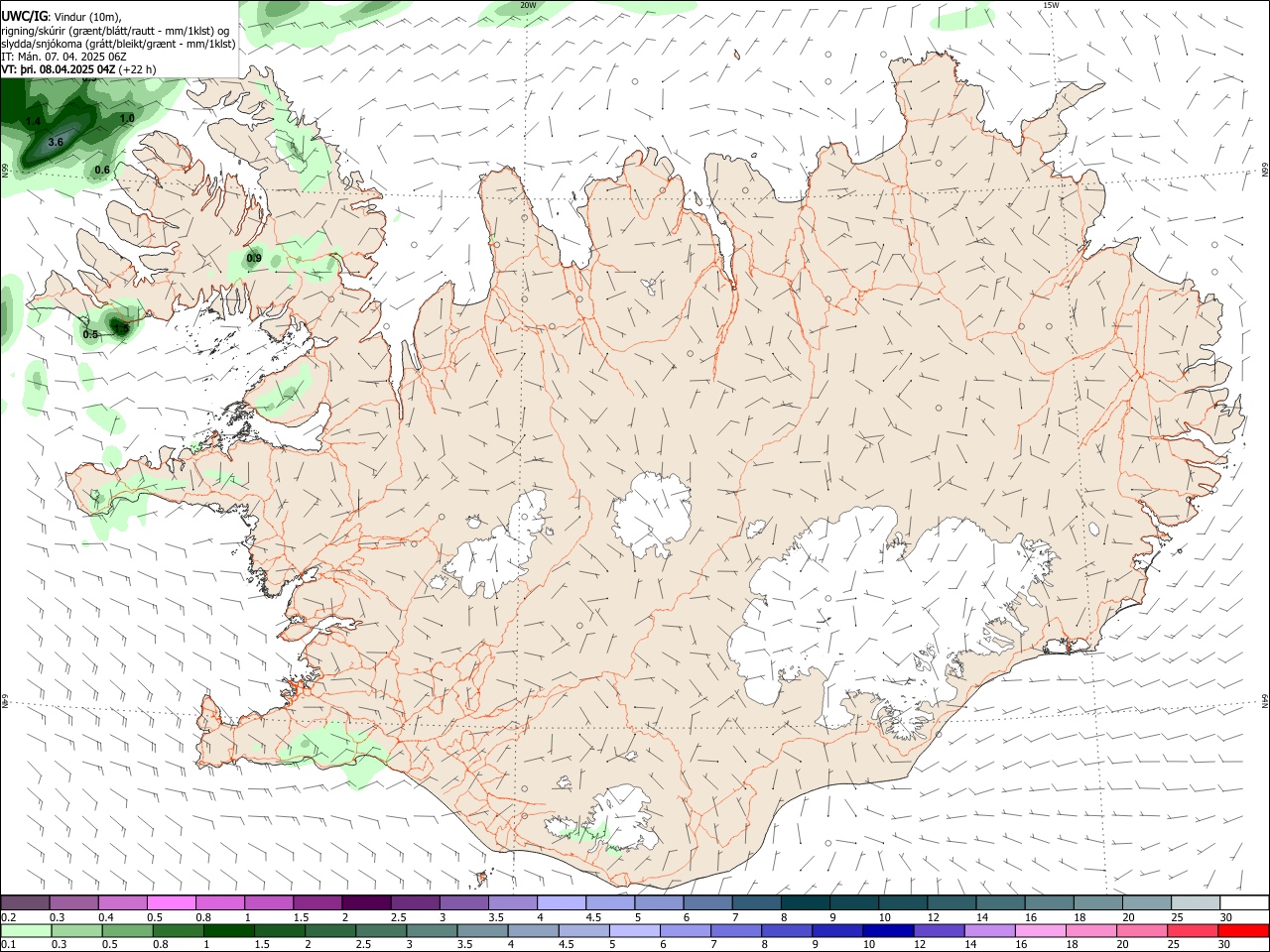Click the 0.6 precipitation value label
Image resolution: width=1270 pixels, height=952 pixels.
pos(102,171)
